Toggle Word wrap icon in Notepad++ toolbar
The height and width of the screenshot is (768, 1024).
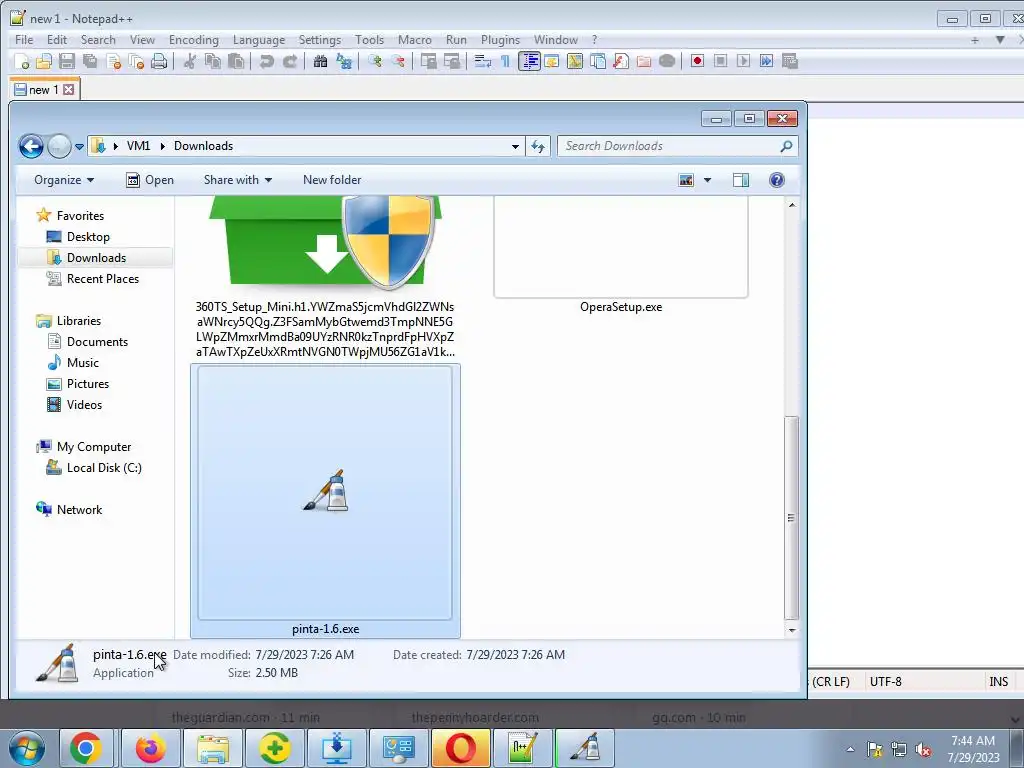[483, 61]
